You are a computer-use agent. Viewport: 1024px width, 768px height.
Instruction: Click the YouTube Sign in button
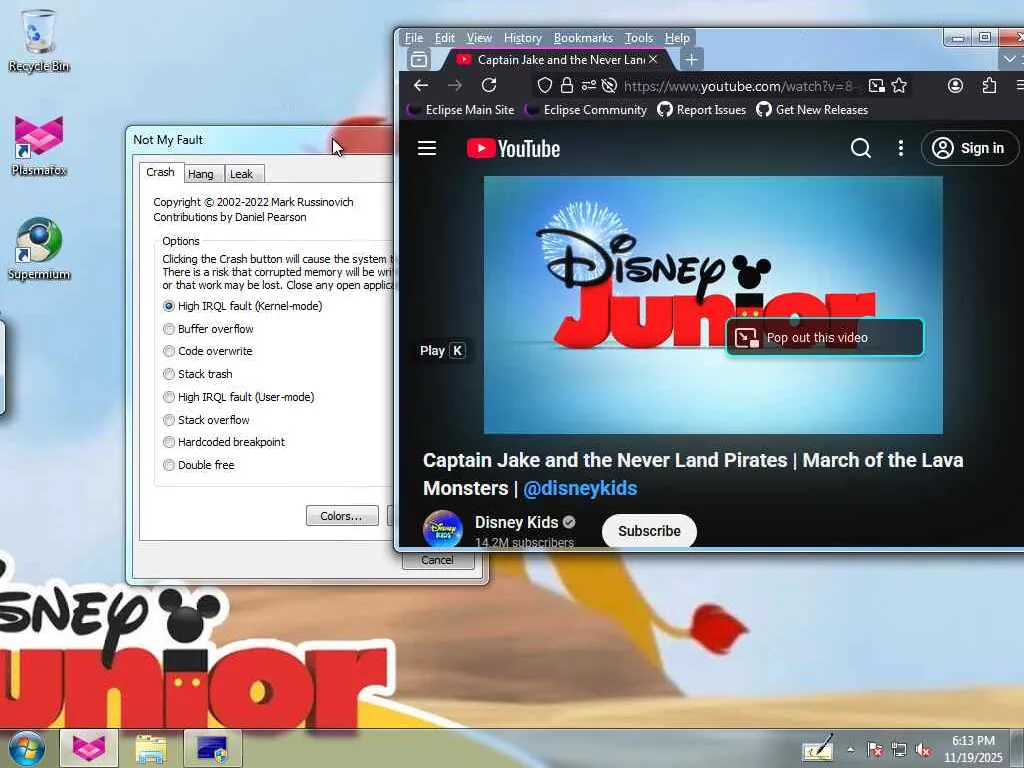pyautogui.click(x=970, y=148)
